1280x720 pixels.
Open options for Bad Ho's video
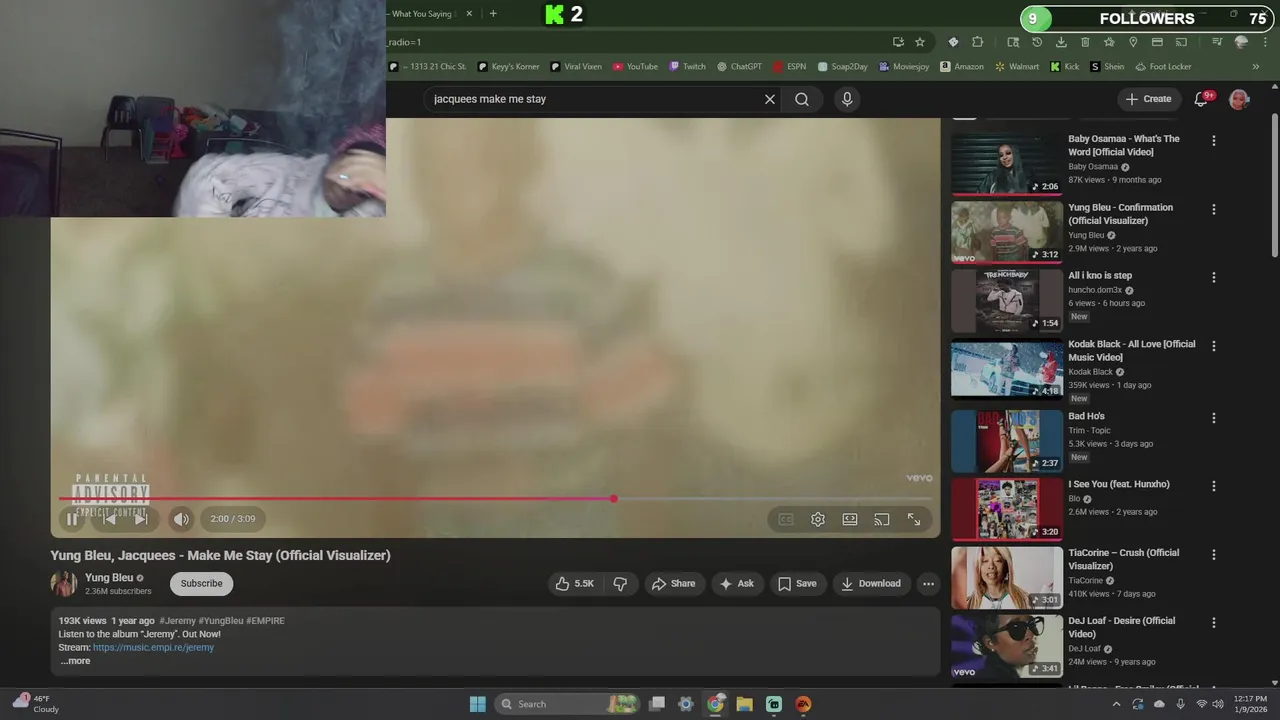point(1214,418)
